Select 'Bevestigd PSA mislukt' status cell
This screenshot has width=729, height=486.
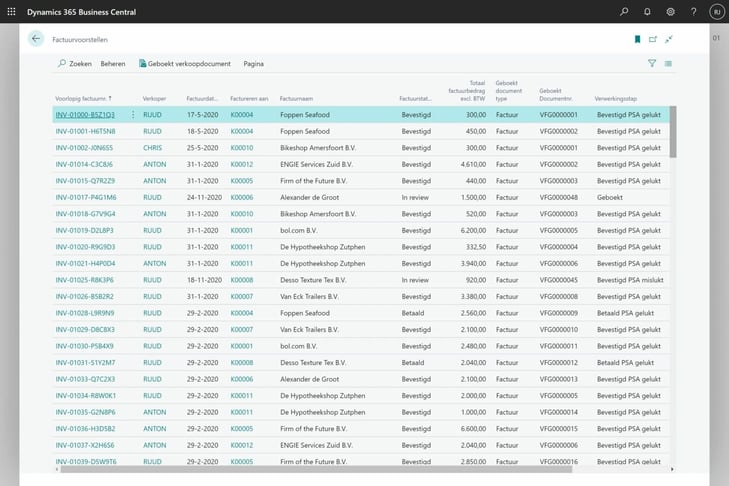point(630,280)
